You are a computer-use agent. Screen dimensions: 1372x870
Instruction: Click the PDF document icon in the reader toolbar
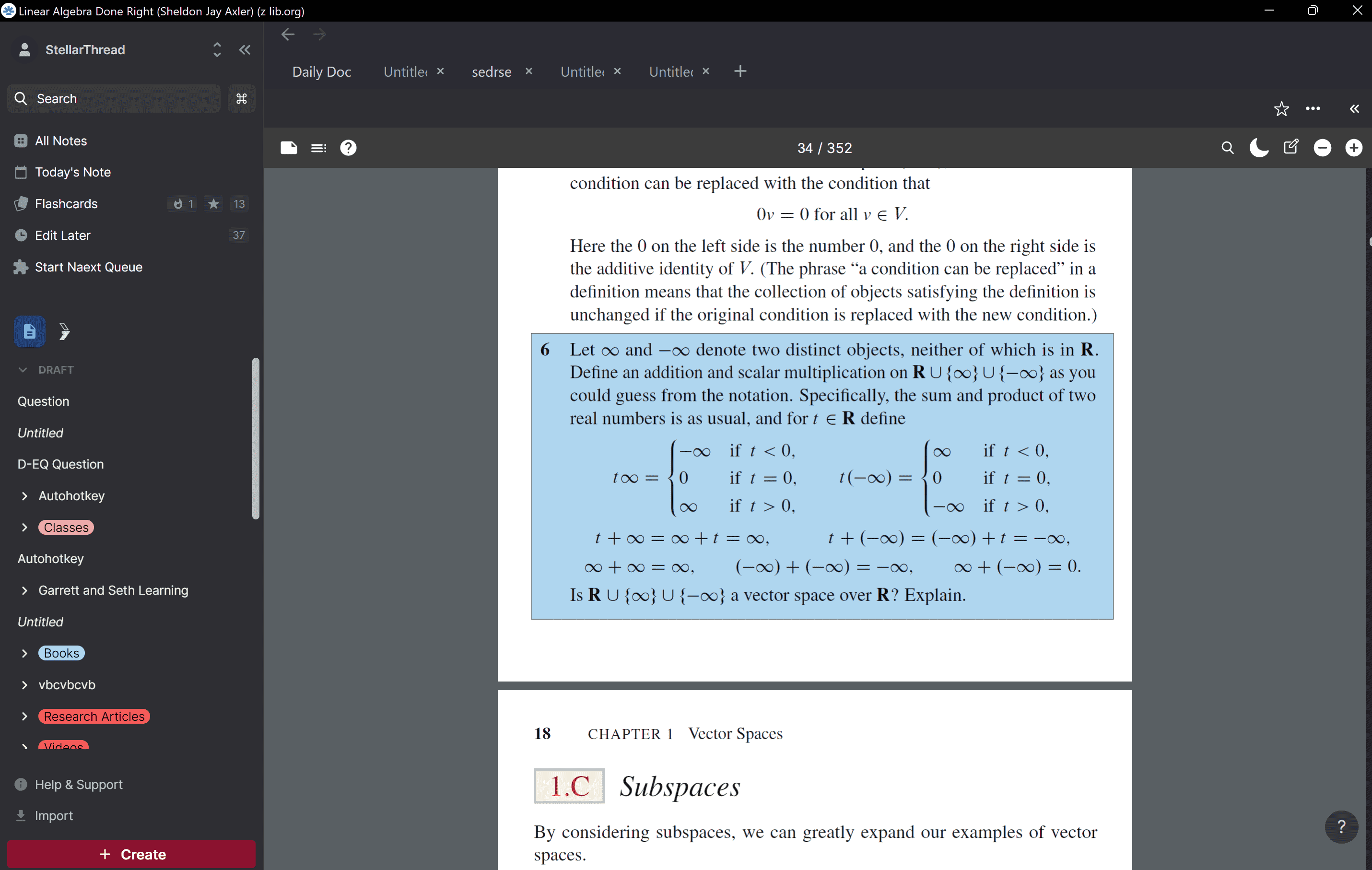(289, 148)
